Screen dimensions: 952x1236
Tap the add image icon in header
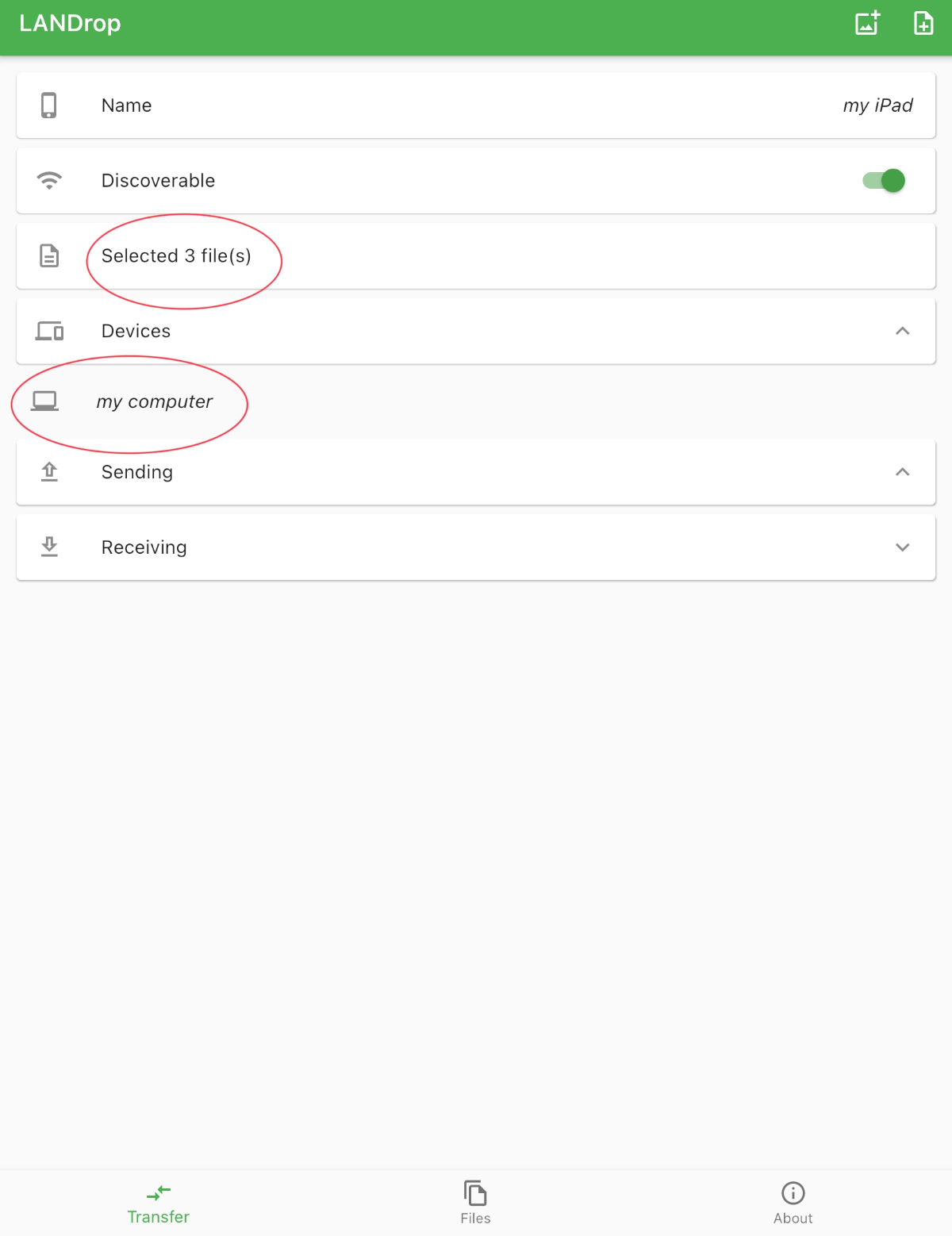pos(867,23)
